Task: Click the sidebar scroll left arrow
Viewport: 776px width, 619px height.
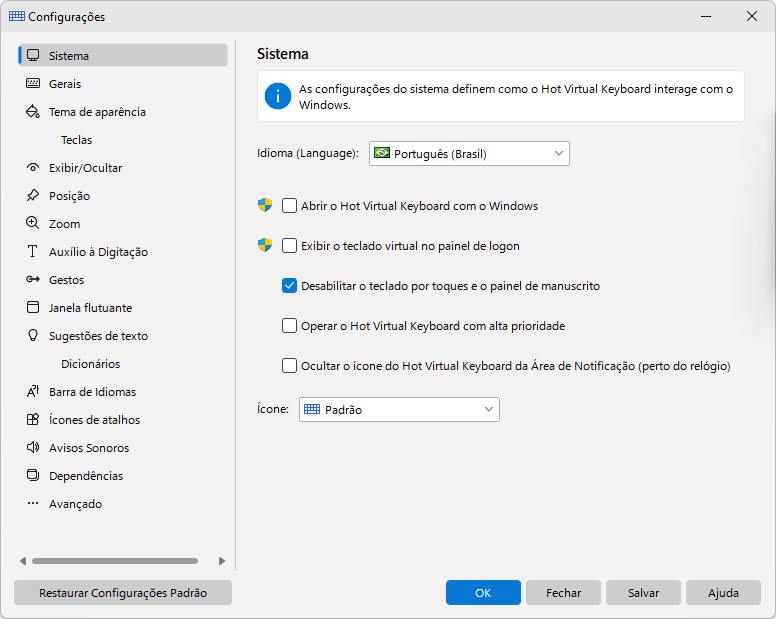Action: tap(23, 561)
